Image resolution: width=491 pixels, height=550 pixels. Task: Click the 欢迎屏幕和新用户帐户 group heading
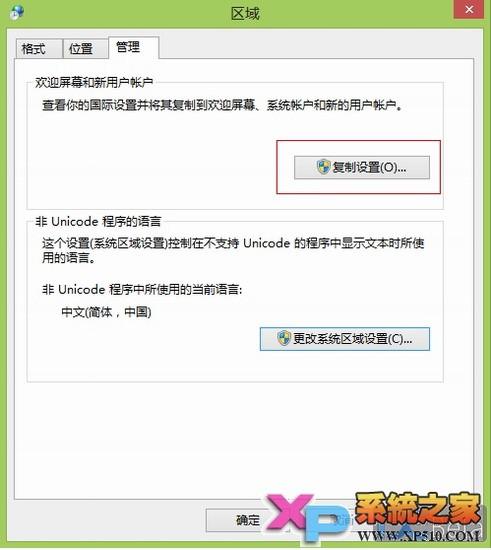[94, 82]
